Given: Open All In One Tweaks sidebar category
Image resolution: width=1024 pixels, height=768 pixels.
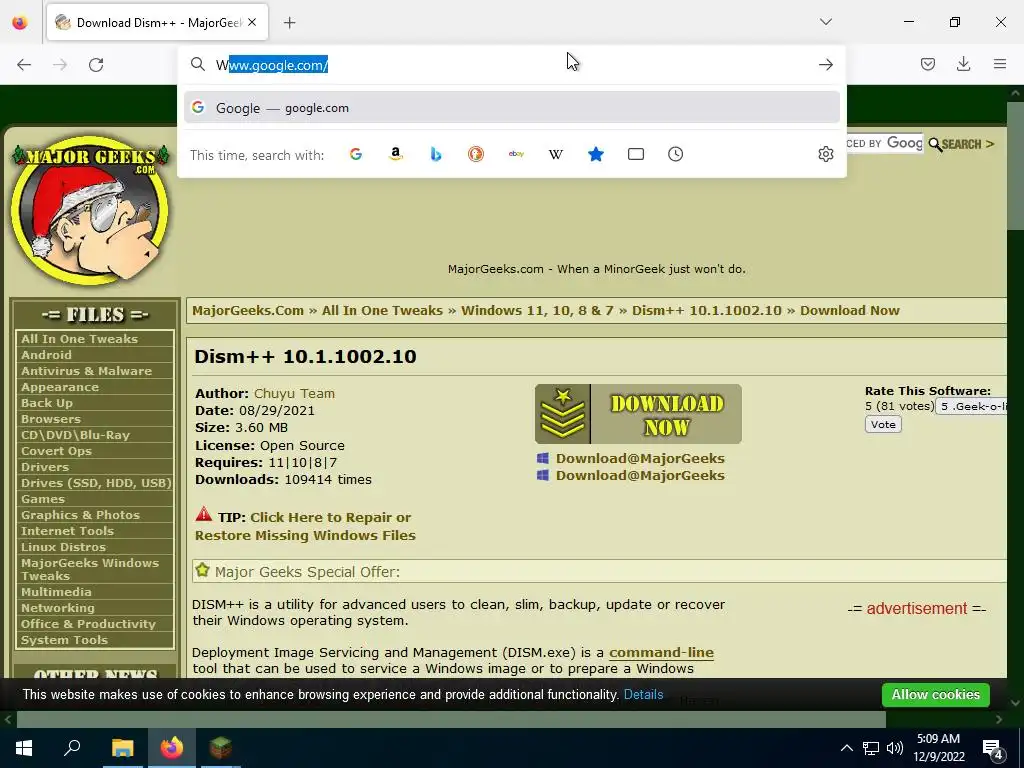Looking at the screenshot, I should click(79, 339).
